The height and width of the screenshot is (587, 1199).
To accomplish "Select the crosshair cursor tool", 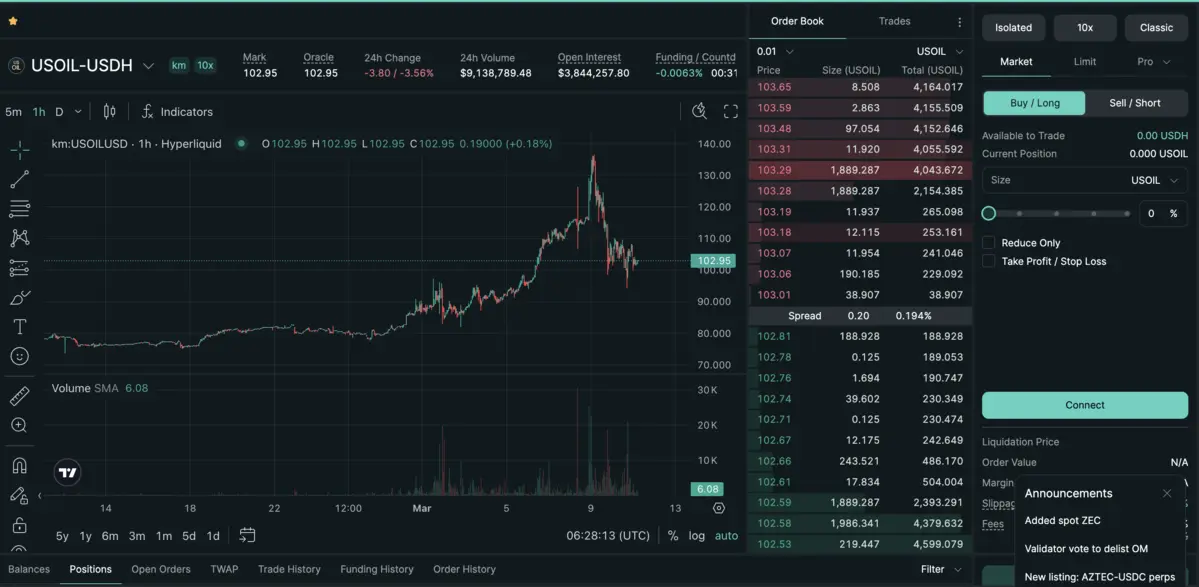I will (19, 150).
